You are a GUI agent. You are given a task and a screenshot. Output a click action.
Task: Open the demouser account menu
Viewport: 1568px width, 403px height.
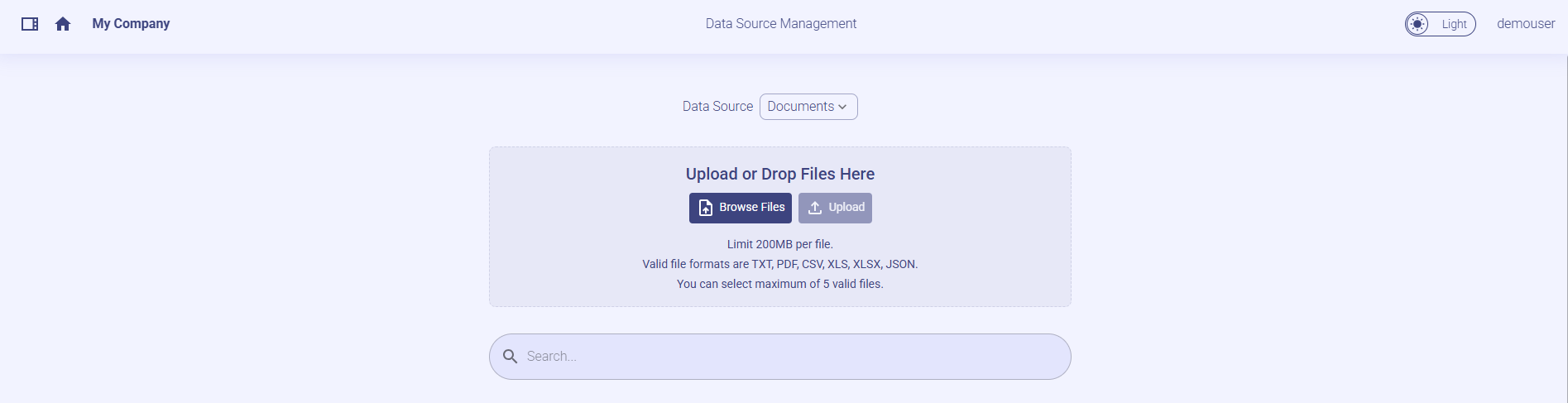(x=1525, y=24)
